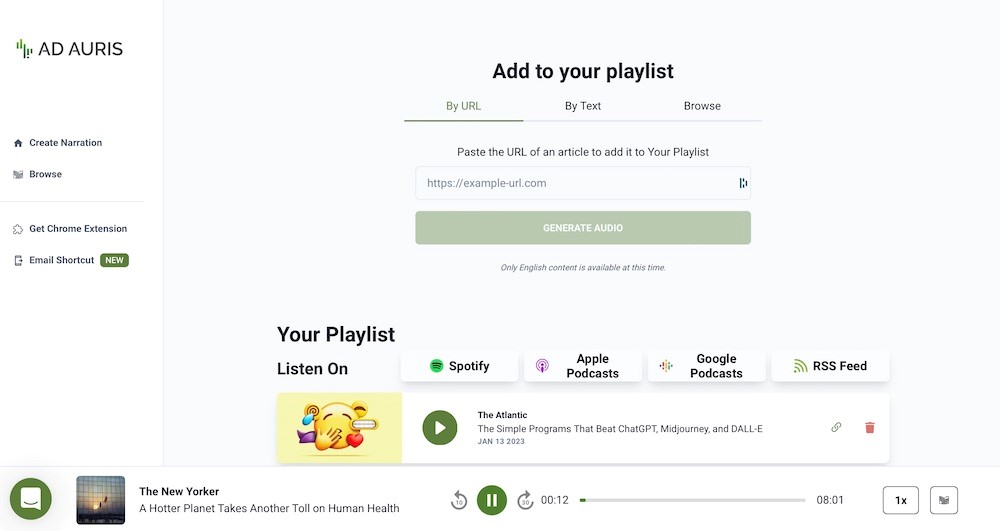1000x531 pixels.
Task: Open Apple Podcasts listening option
Action: [583, 366]
